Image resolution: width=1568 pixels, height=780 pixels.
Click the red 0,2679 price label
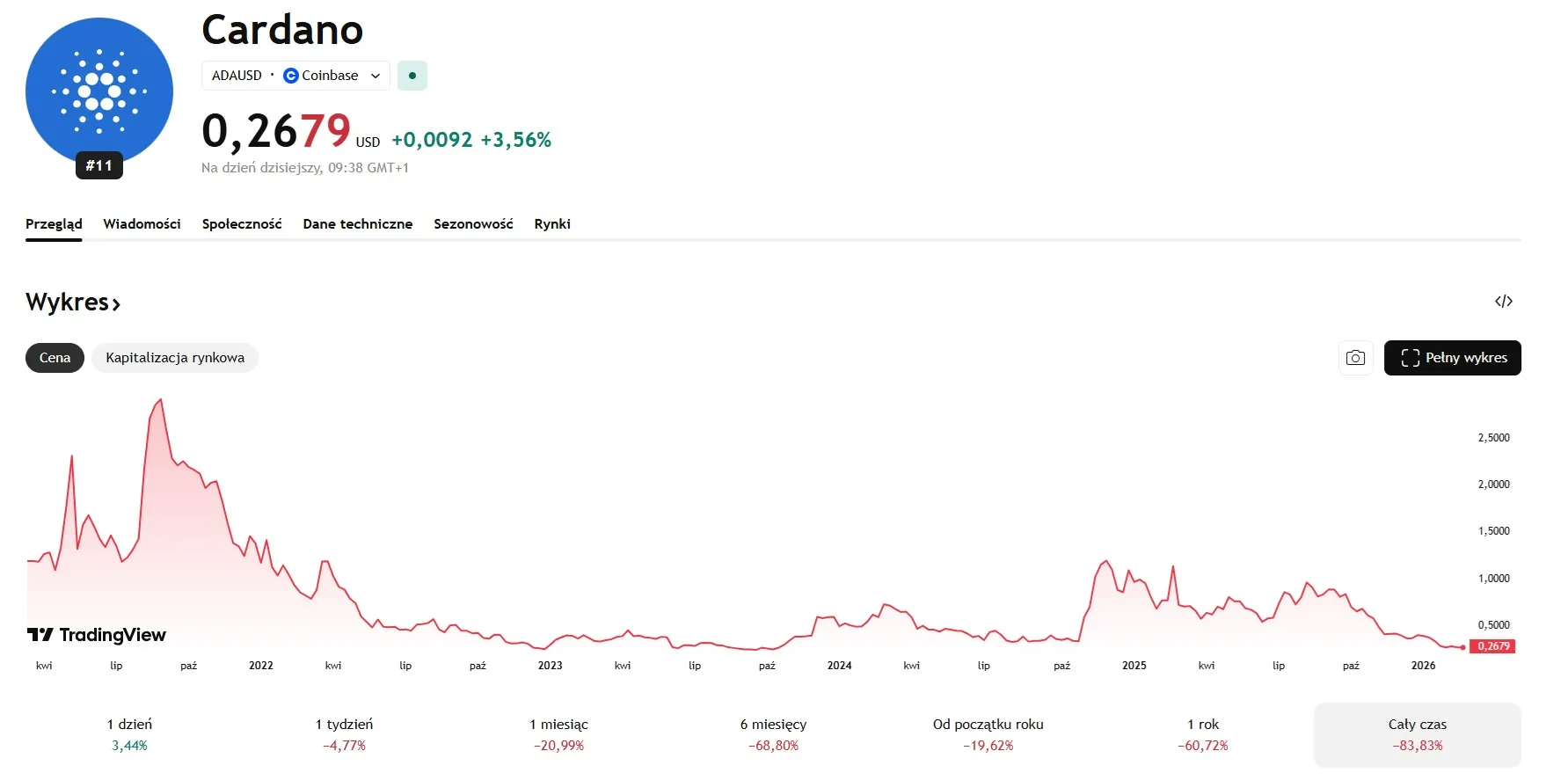1492,646
